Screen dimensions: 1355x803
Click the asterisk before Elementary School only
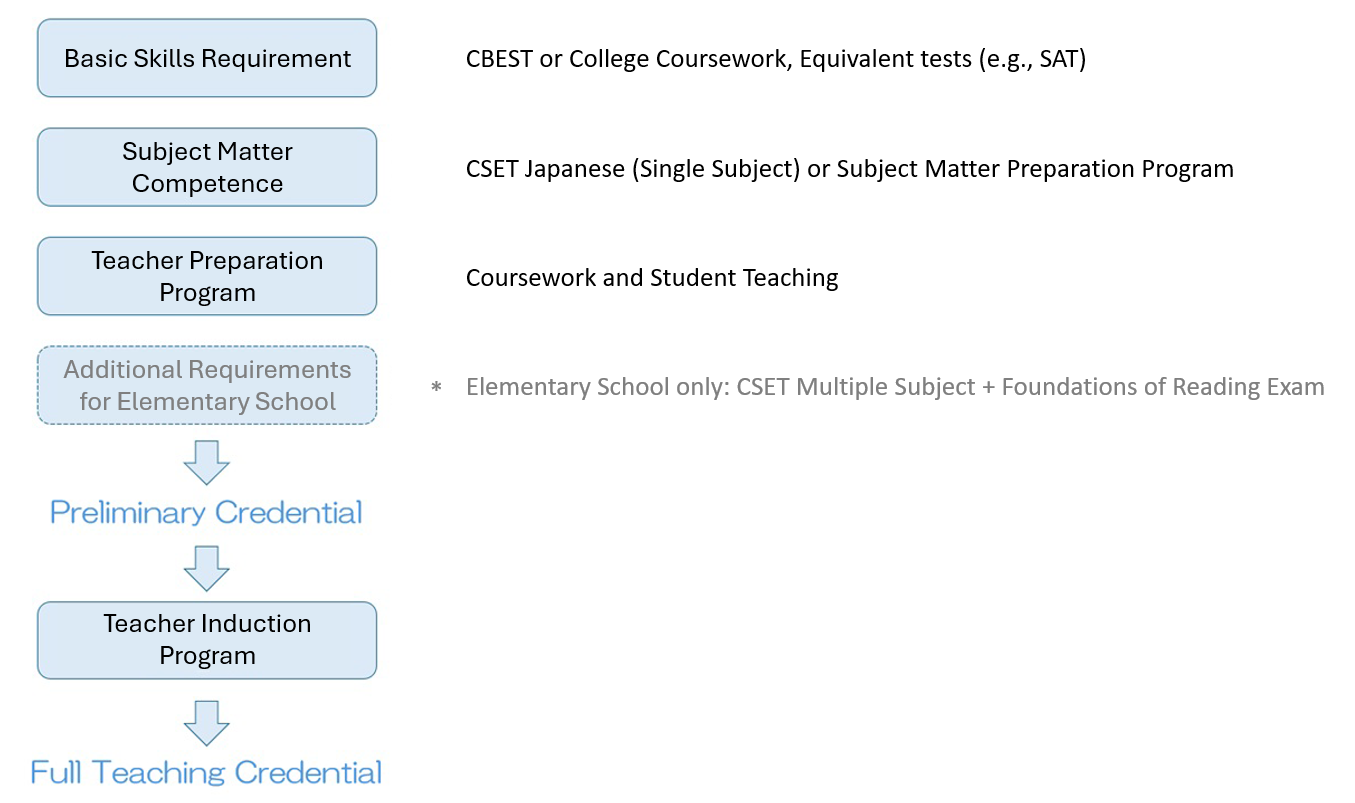[436, 388]
